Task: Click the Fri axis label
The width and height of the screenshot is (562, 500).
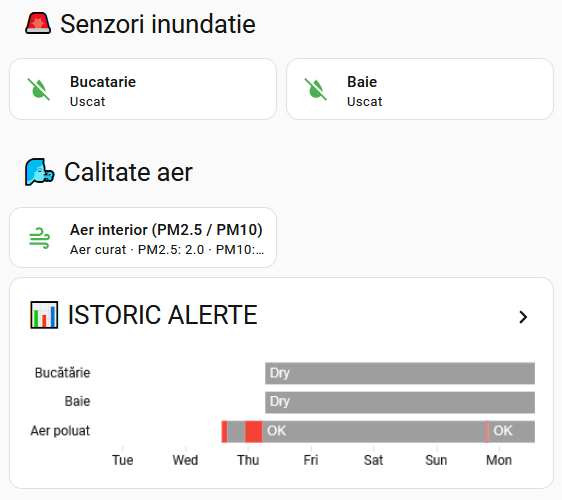Action: tap(311, 460)
